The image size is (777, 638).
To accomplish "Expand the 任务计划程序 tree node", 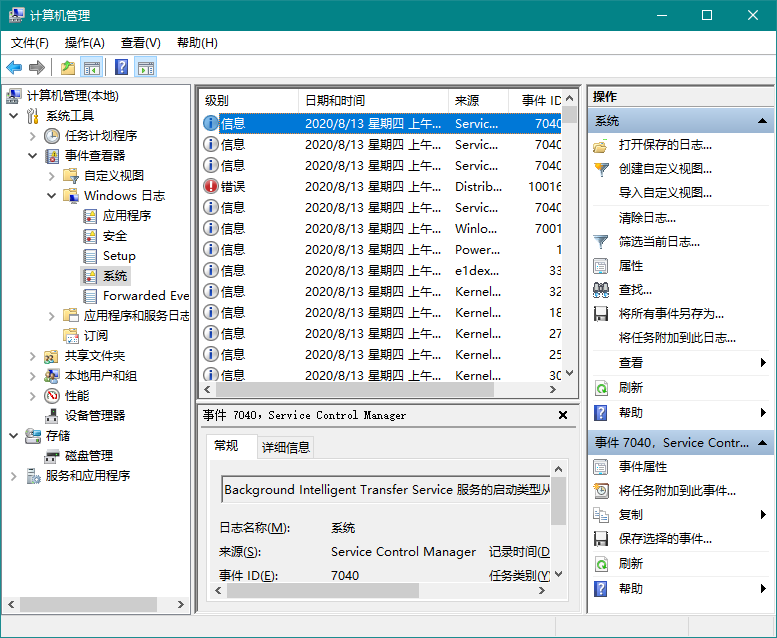I will [x=33, y=136].
